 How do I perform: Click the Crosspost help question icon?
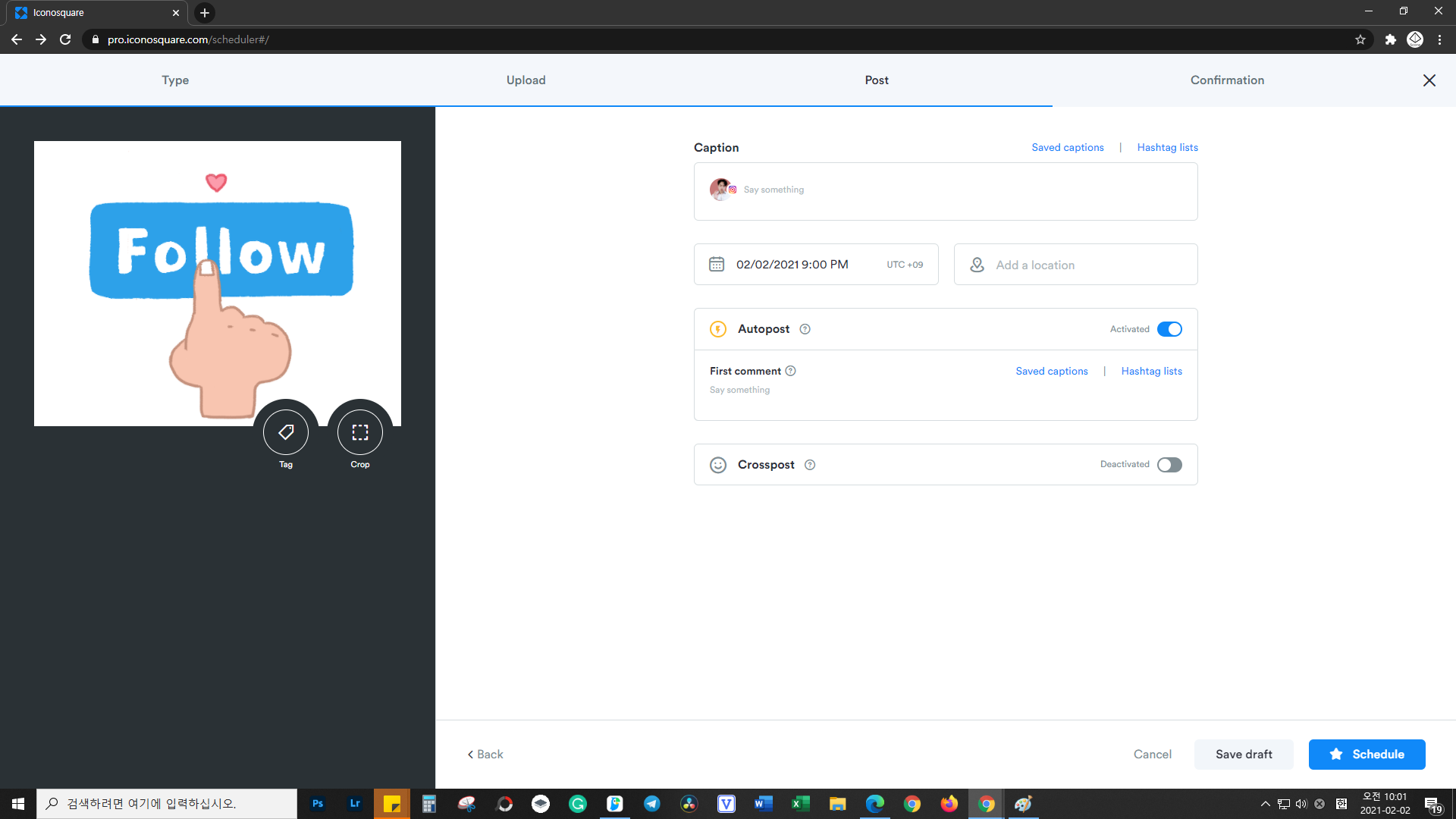pos(810,465)
